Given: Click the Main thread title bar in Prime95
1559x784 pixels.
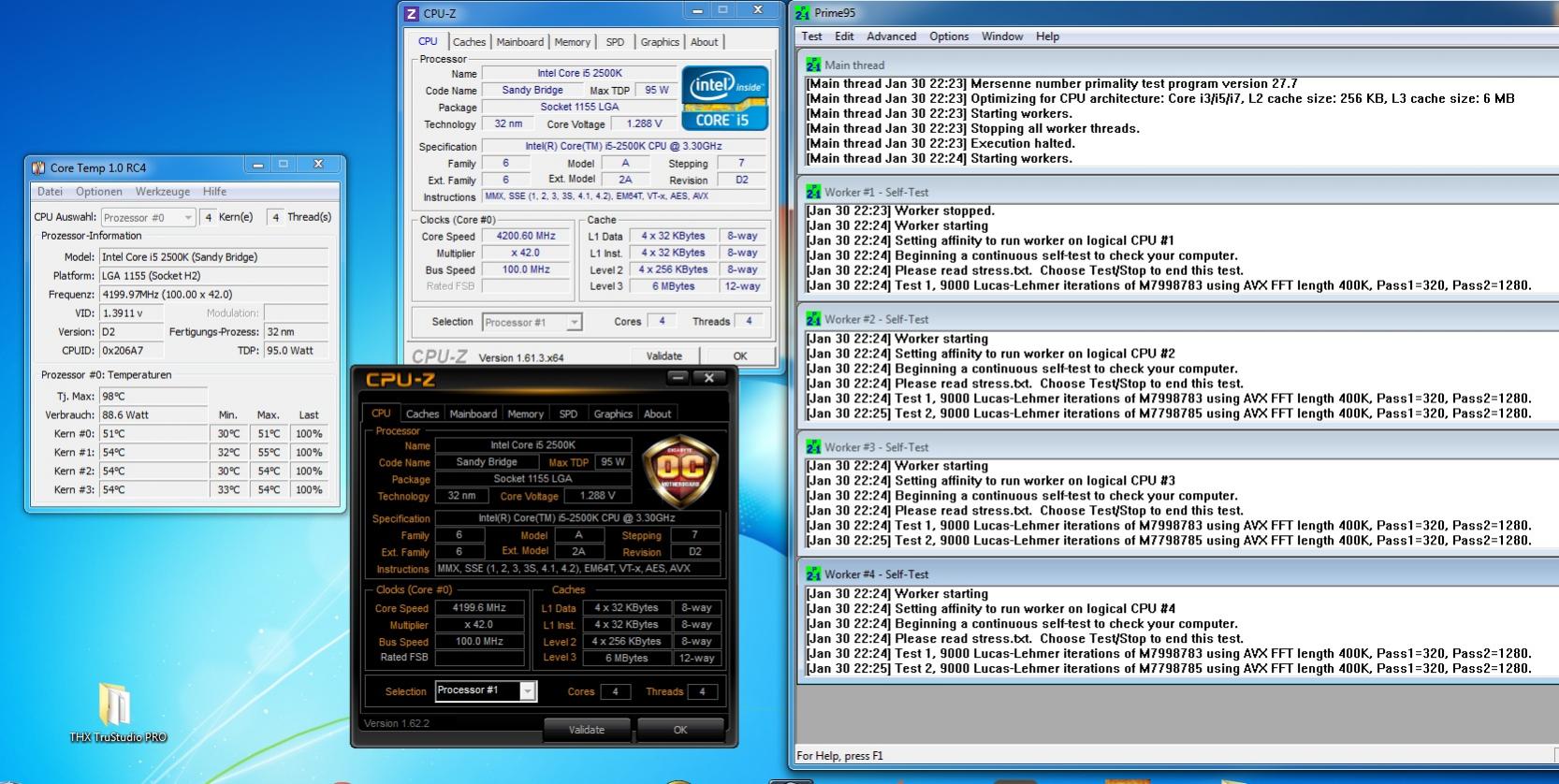Looking at the screenshot, I should tap(1177, 65).
